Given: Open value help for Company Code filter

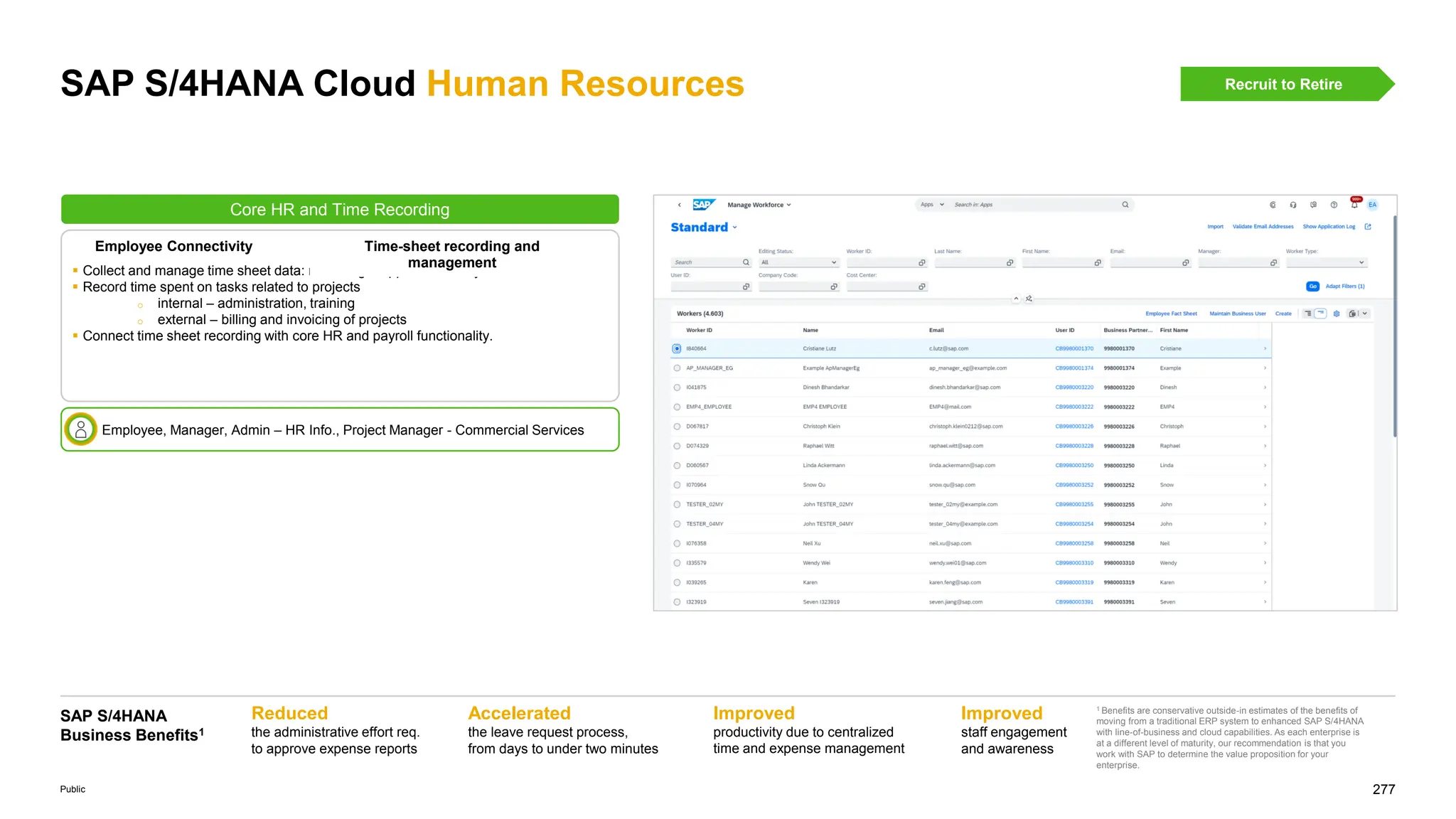Looking at the screenshot, I should click(x=834, y=287).
